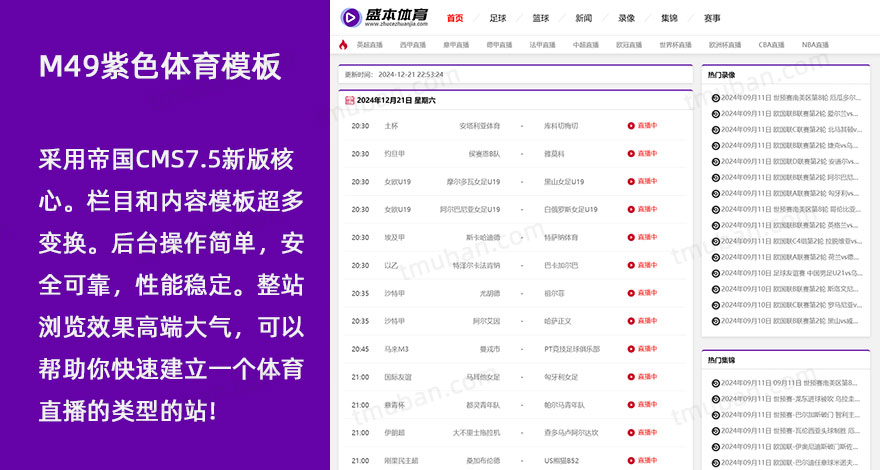This screenshot has height=470, width=880.
Task: Open the 篮球 navigation item
Action: coord(540,19)
